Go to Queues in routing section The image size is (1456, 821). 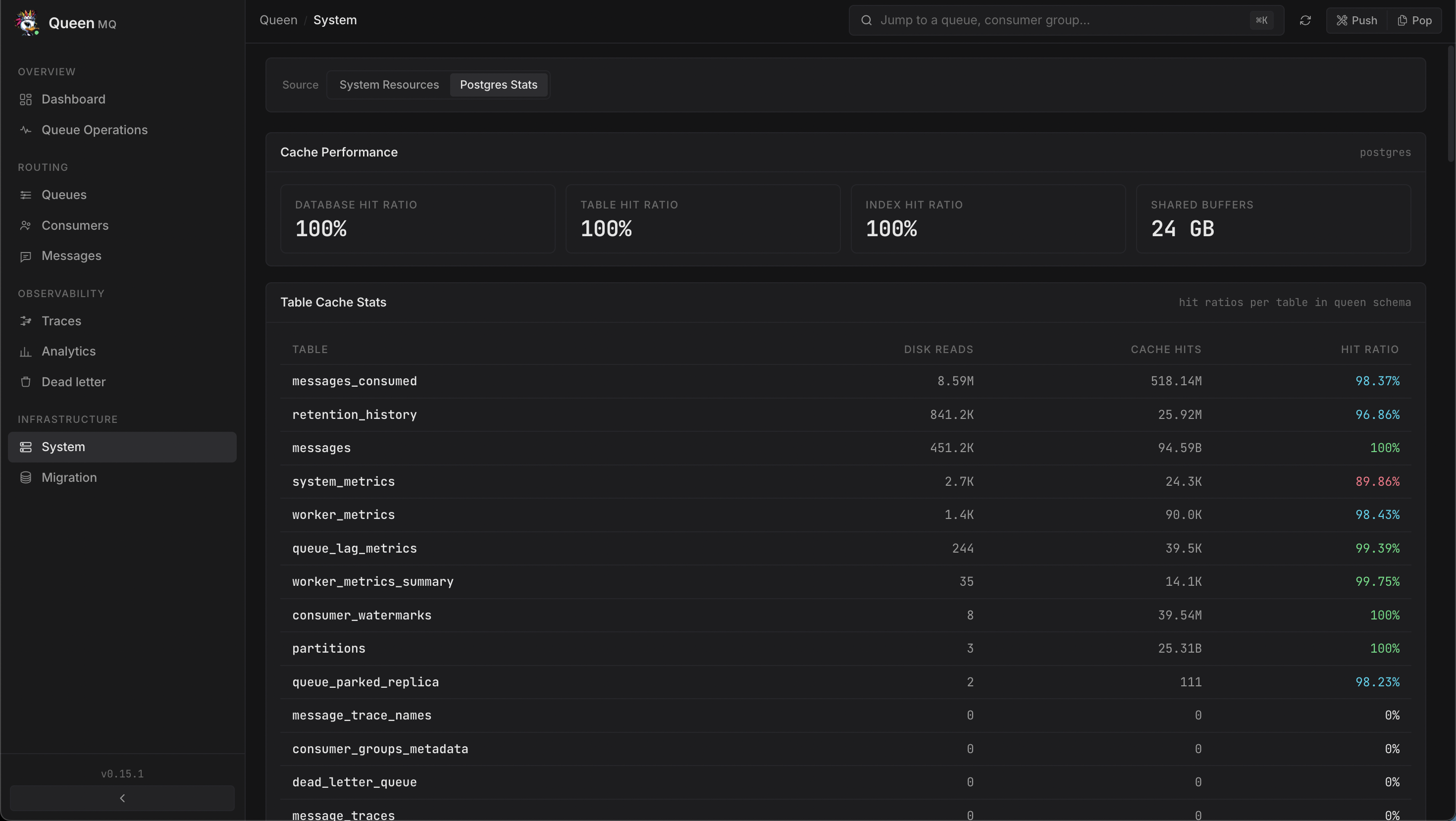pyautogui.click(x=122, y=195)
